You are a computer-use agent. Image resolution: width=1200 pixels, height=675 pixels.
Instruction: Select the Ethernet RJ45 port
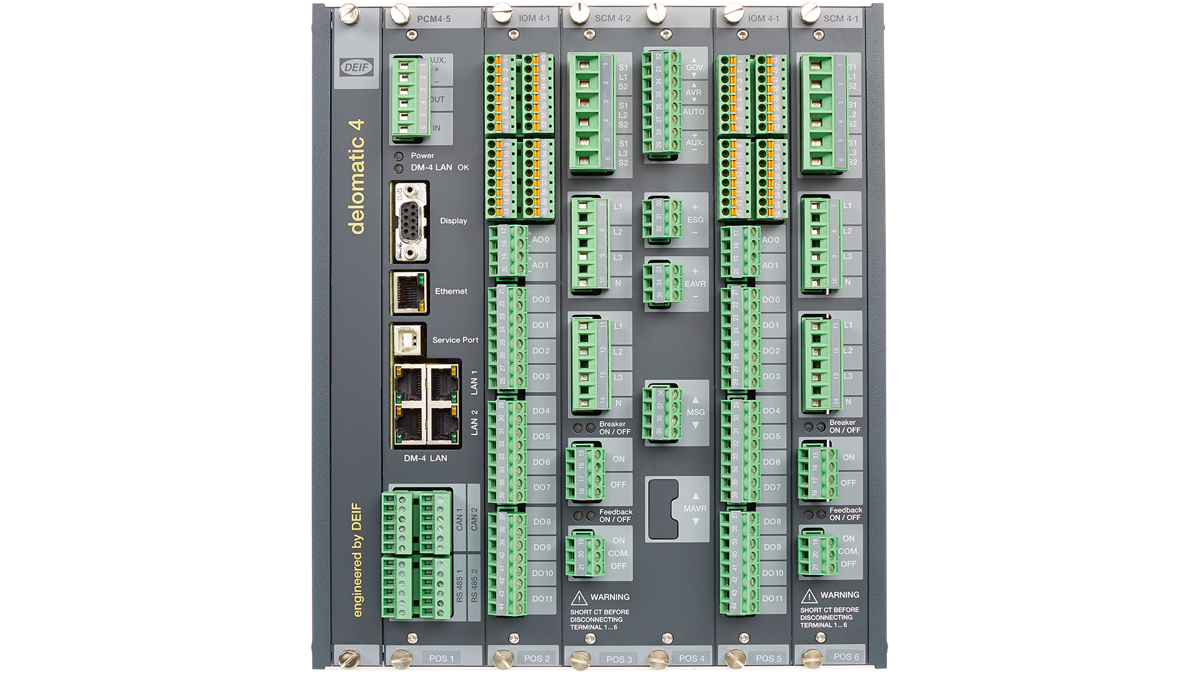[x=409, y=291]
